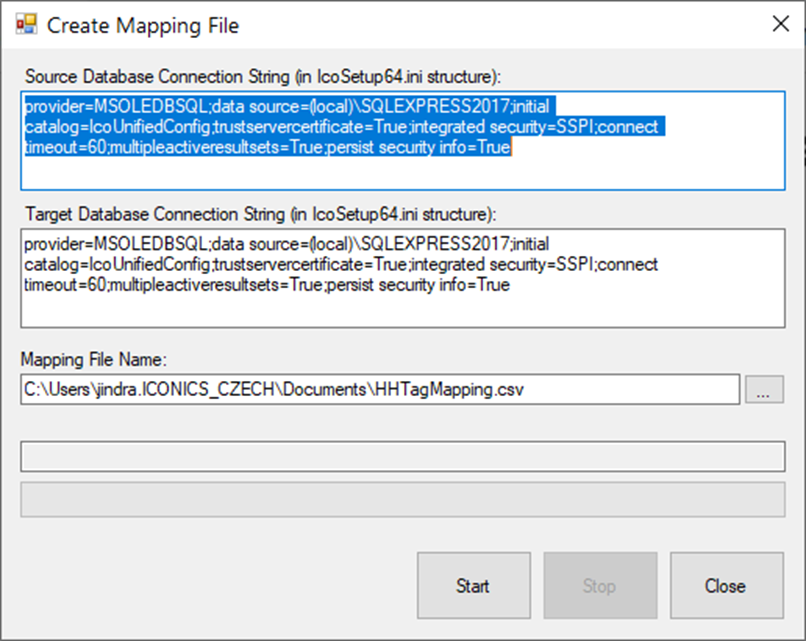Click the disabled Stop button
Image resolution: width=806 pixels, height=641 pixels.
pyautogui.click(x=600, y=585)
